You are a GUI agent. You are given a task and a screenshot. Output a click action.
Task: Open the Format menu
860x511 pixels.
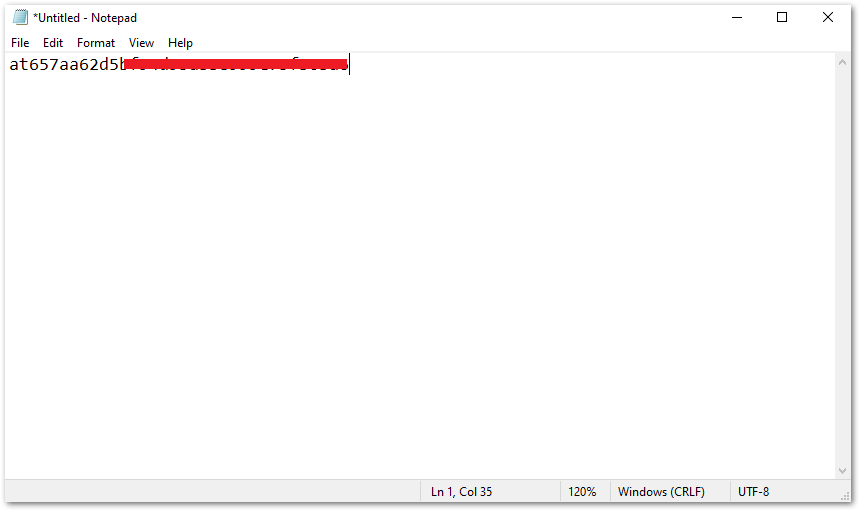[x=96, y=43]
